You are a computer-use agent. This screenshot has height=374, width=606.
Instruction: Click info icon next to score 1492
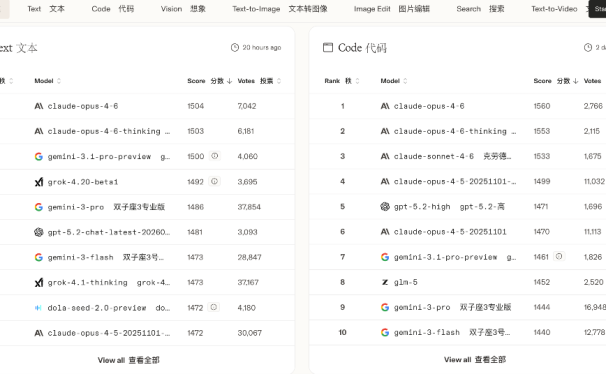pyautogui.click(x=214, y=181)
